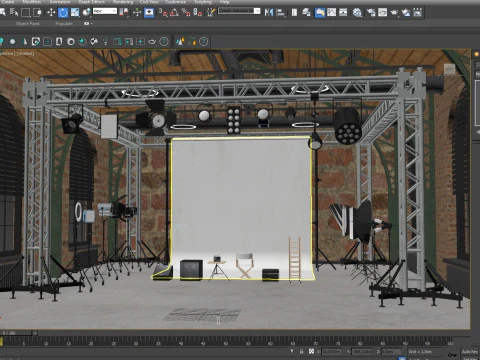Click the ring-shaped icon in second toolbar
The height and width of the screenshot is (360, 480).
coord(71,41)
